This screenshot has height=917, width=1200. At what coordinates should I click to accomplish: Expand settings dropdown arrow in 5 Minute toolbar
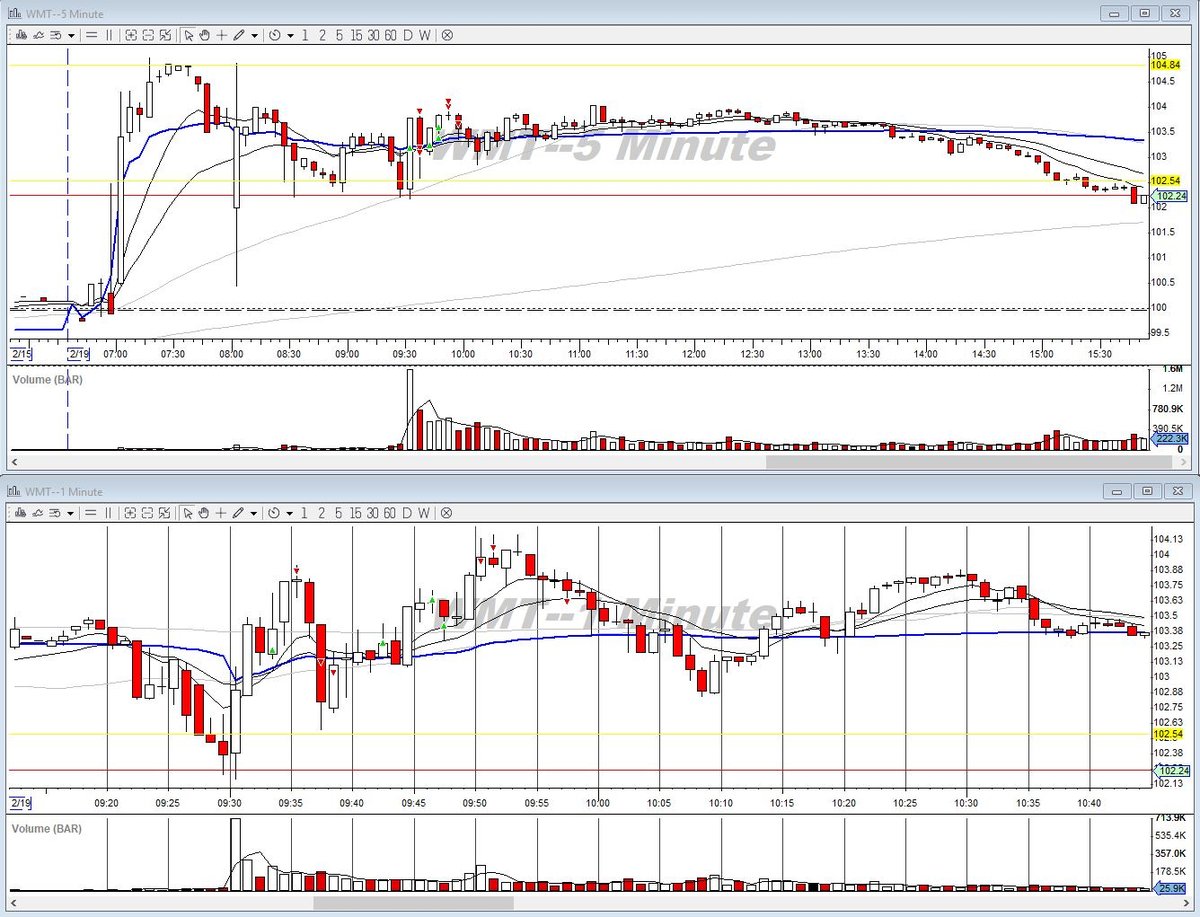[x=71, y=35]
